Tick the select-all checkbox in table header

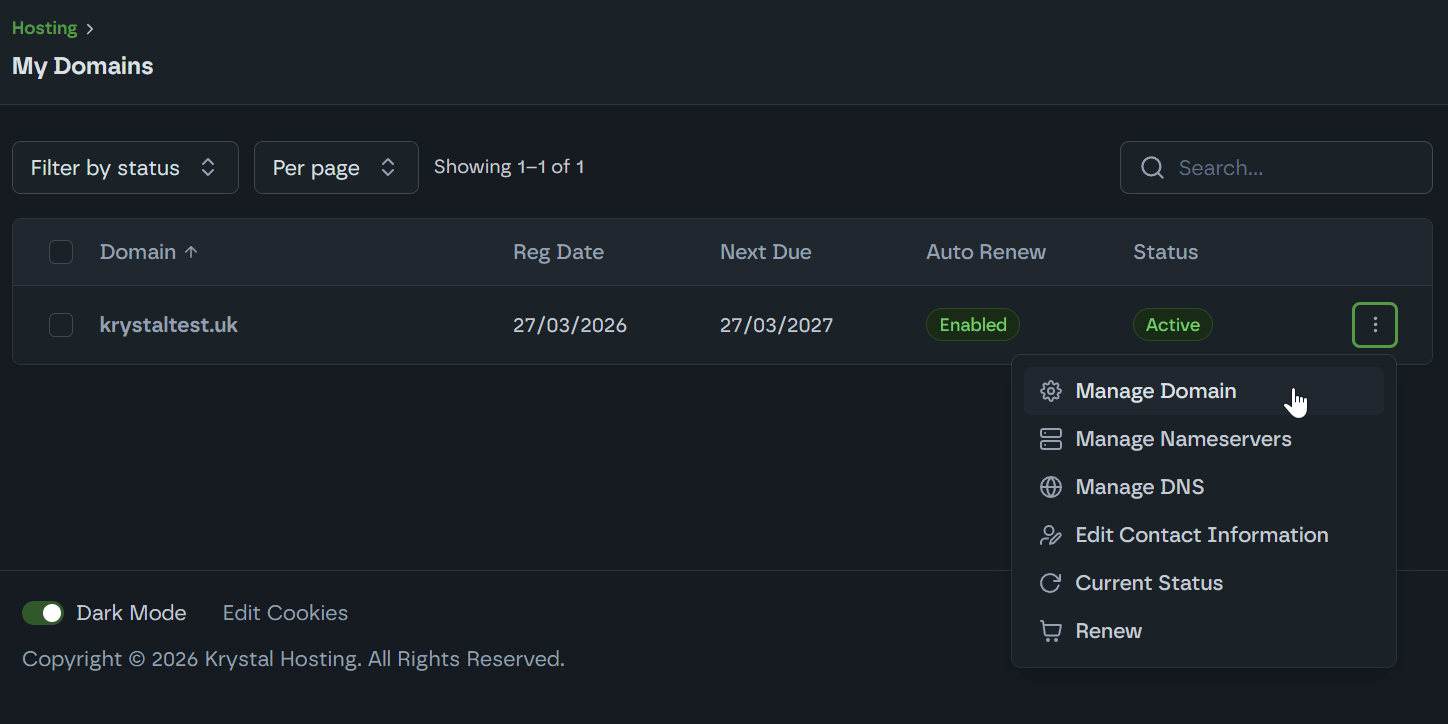coord(61,252)
